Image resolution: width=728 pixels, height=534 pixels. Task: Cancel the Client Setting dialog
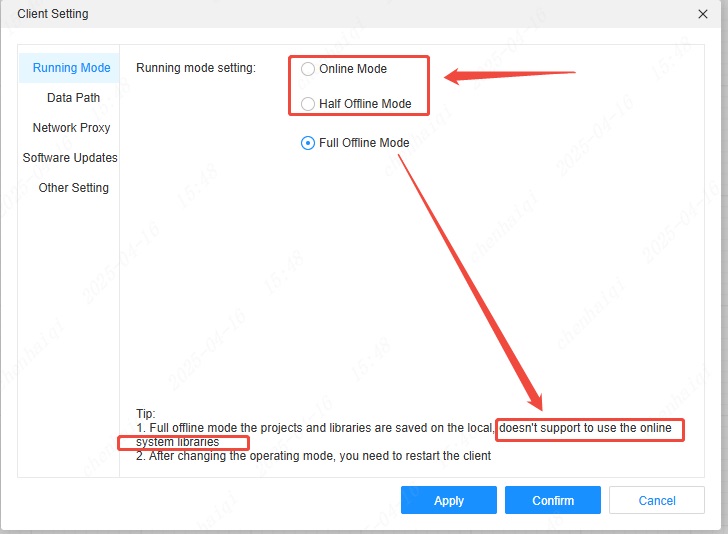[657, 500]
